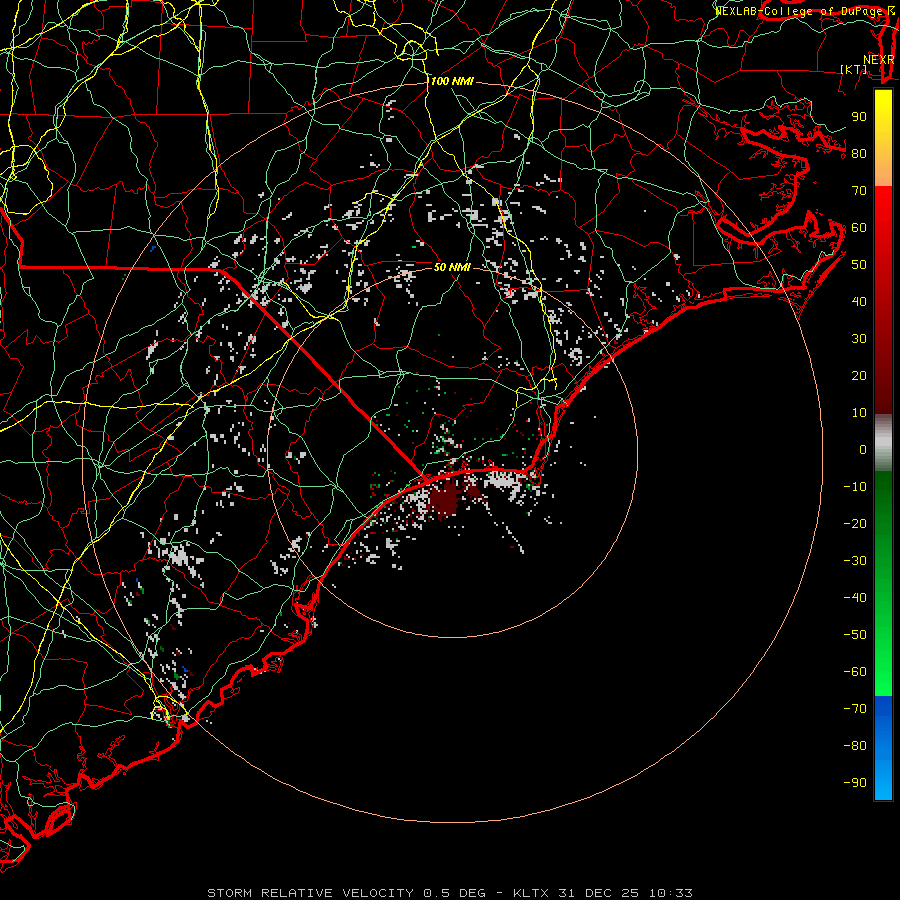Click the -40 value on velocity scale

[x=855, y=598]
